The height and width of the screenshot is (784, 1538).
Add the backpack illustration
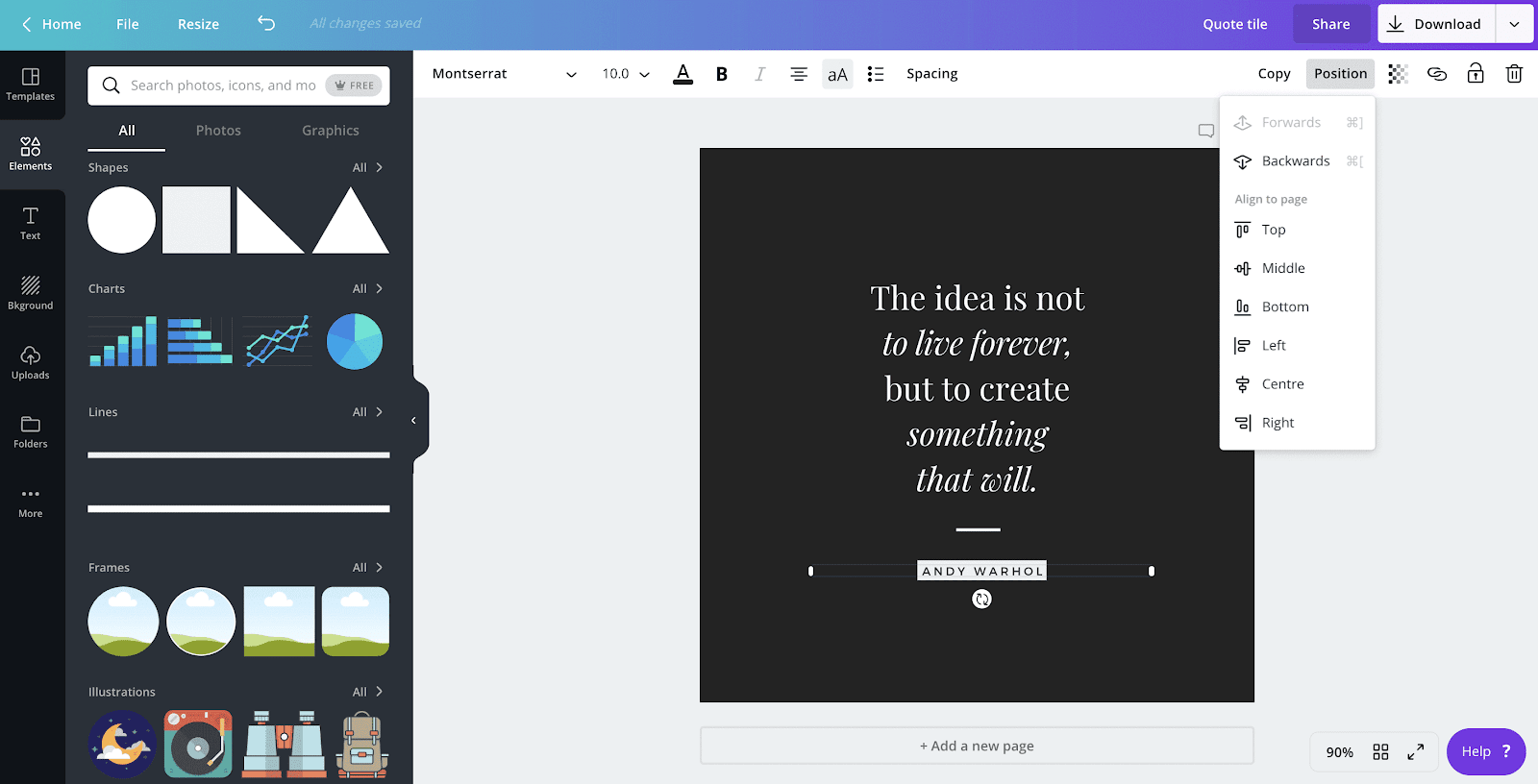click(362, 744)
